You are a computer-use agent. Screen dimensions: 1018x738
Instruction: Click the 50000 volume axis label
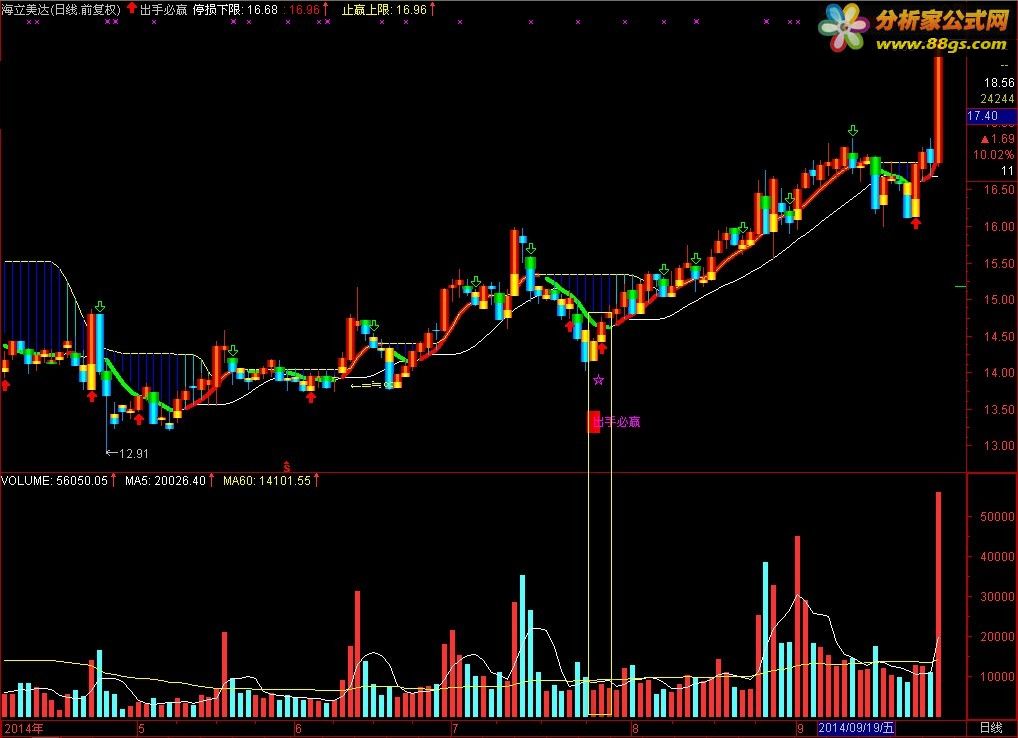(997, 517)
